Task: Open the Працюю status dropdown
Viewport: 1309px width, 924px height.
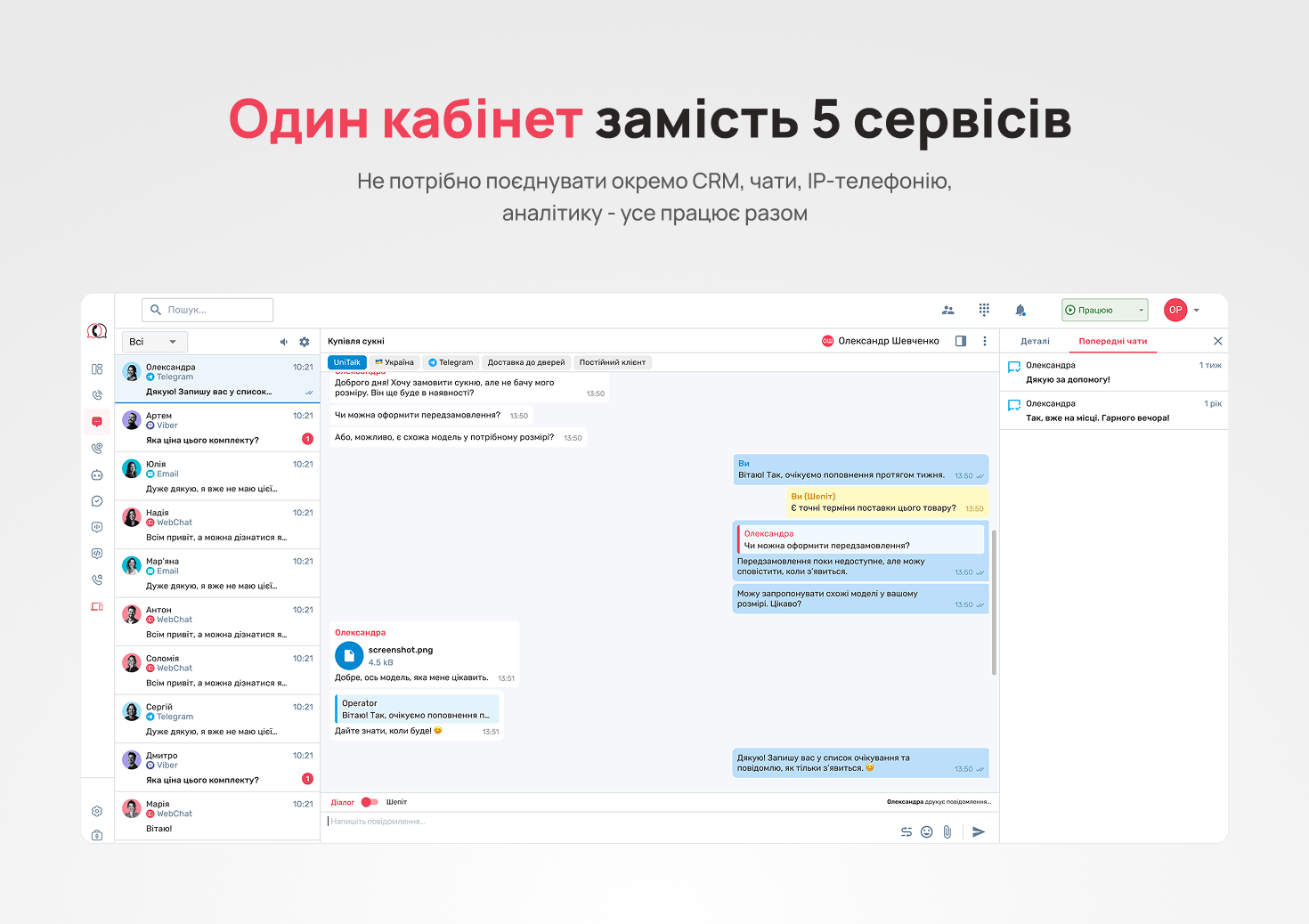Action: (x=1104, y=310)
